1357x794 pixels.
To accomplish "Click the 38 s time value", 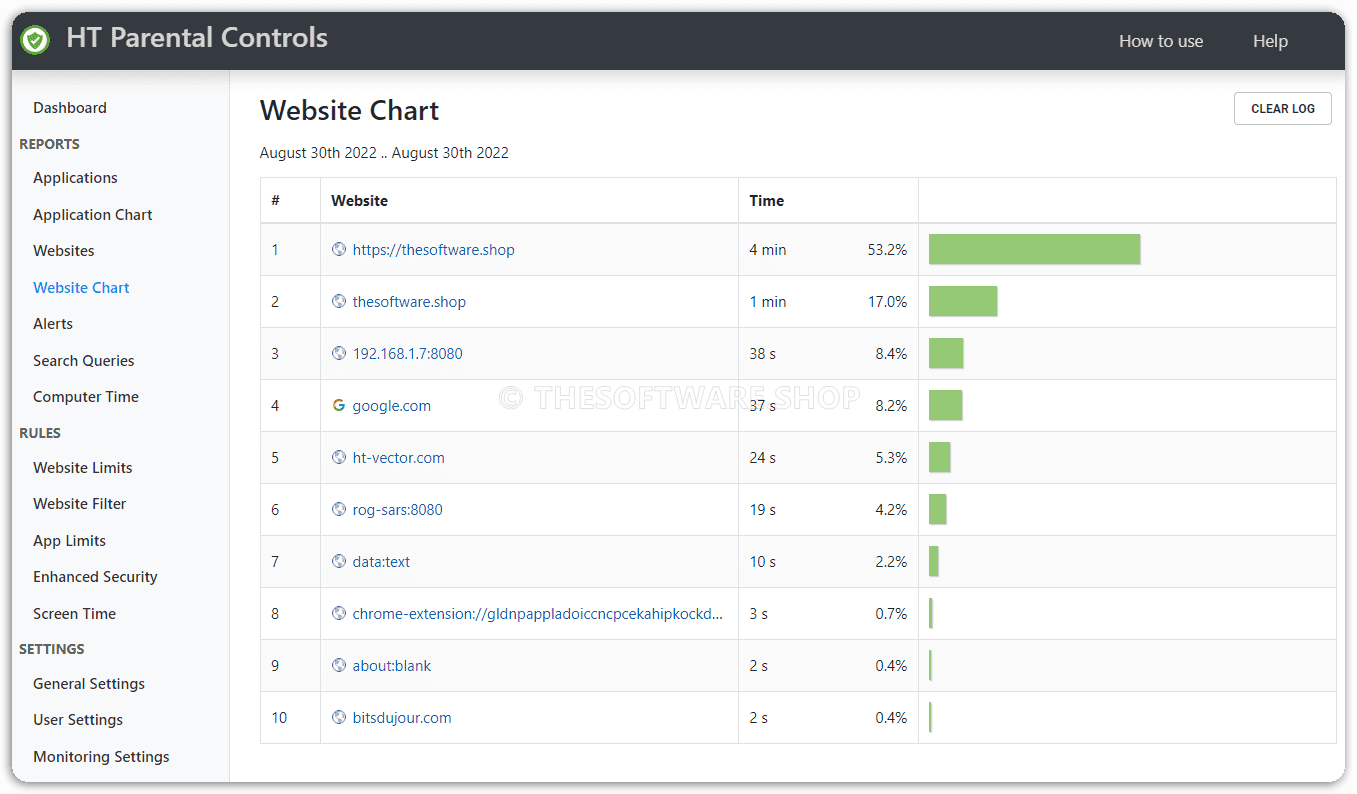I will coord(763,354).
